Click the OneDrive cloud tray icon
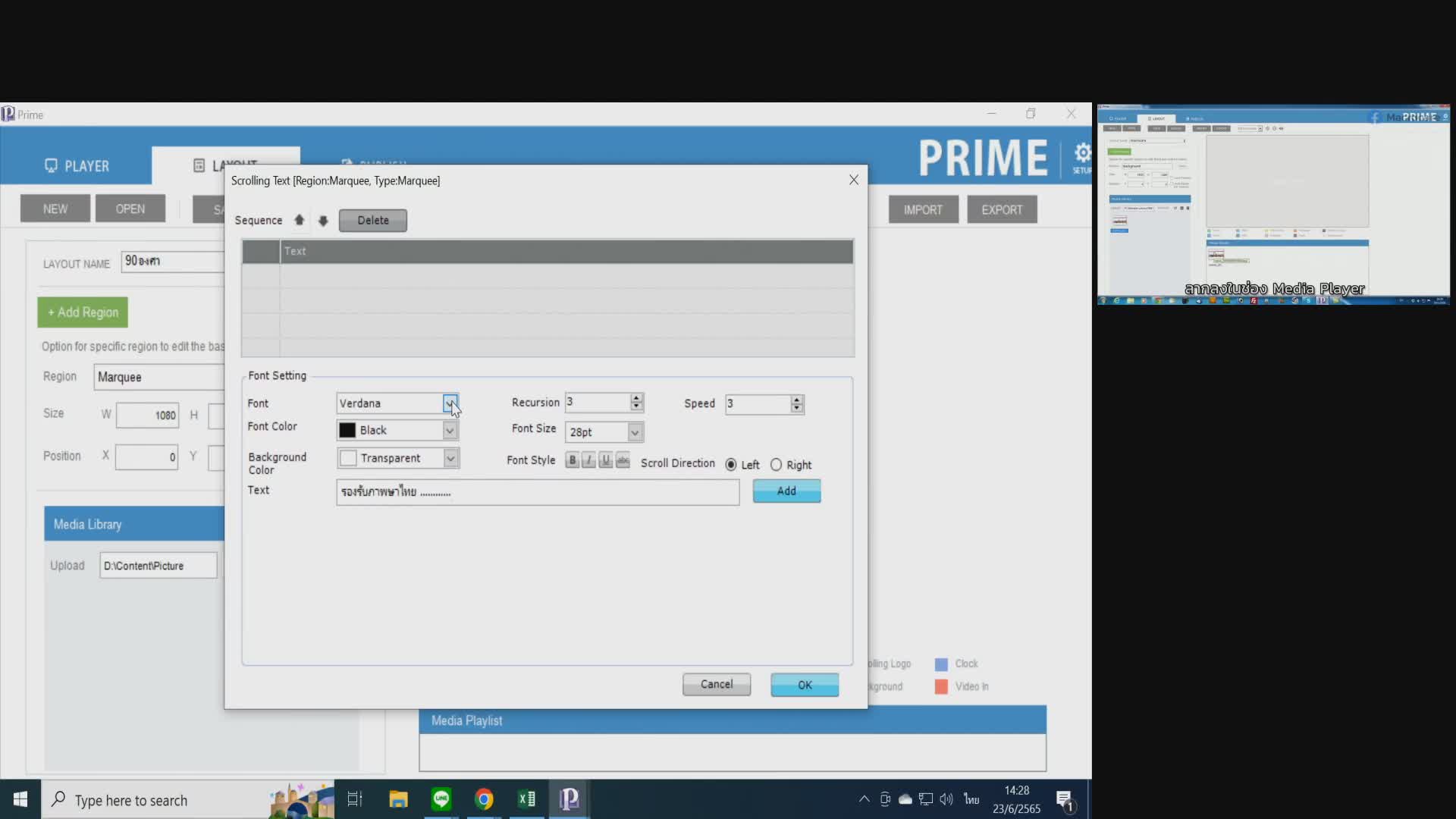The image size is (1456, 819). [x=905, y=799]
